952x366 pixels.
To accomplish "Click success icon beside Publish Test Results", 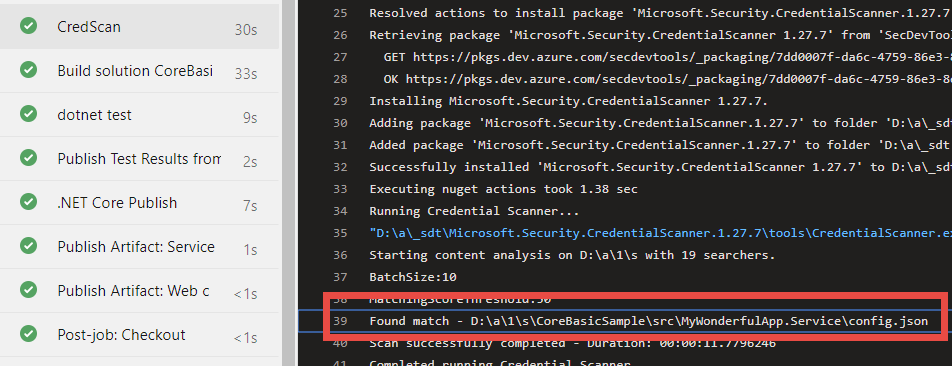I will [28, 158].
